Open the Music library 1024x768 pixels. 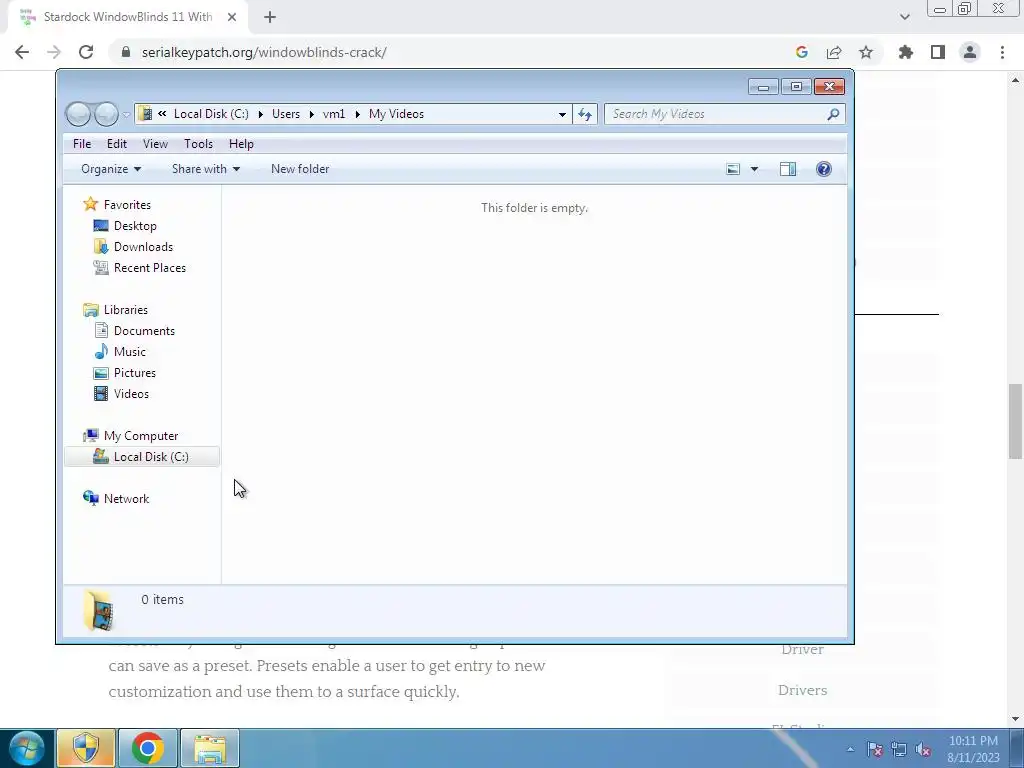[x=129, y=351]
